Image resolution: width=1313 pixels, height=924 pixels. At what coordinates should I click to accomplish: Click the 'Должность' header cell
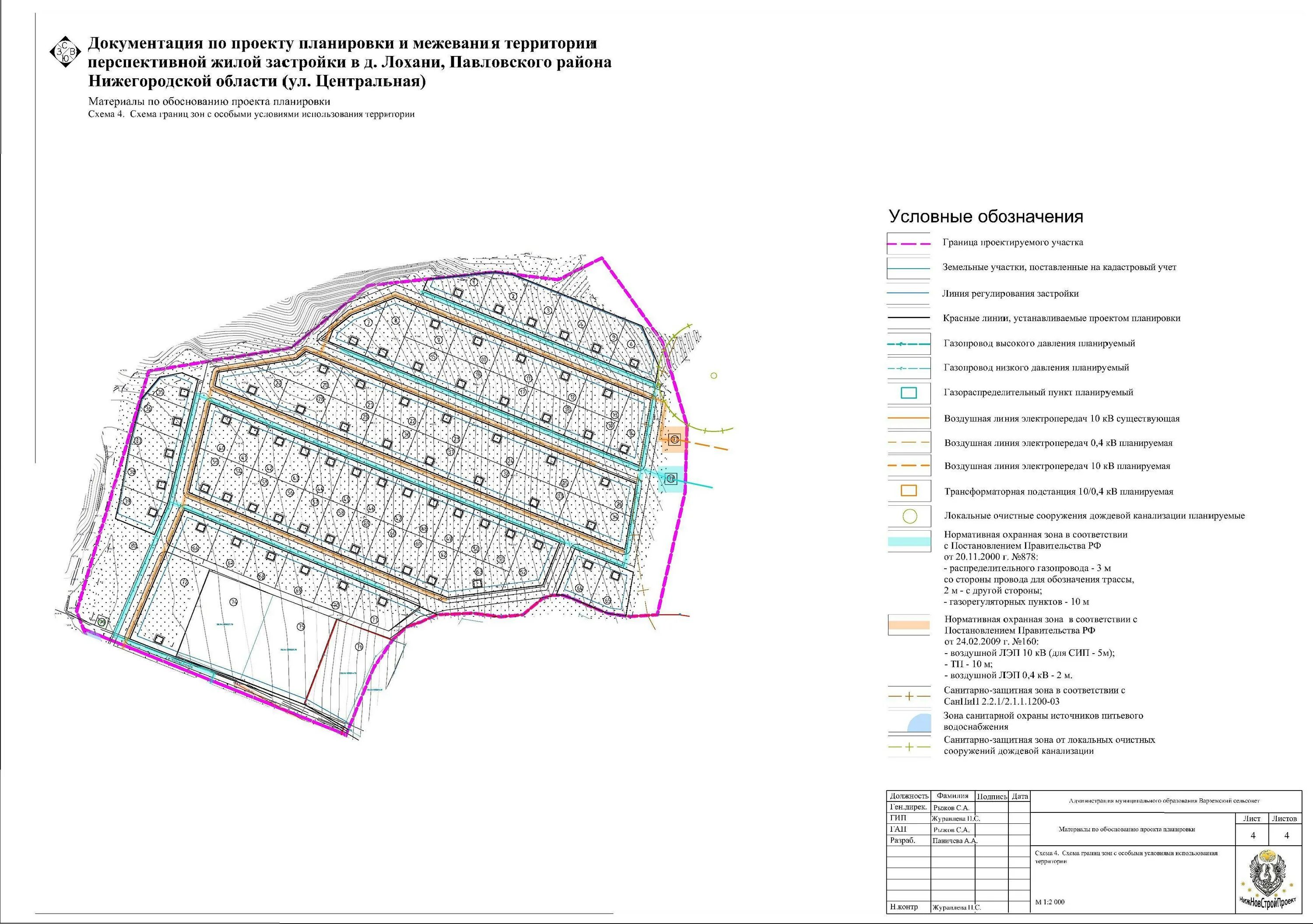[x=909, y=796]
